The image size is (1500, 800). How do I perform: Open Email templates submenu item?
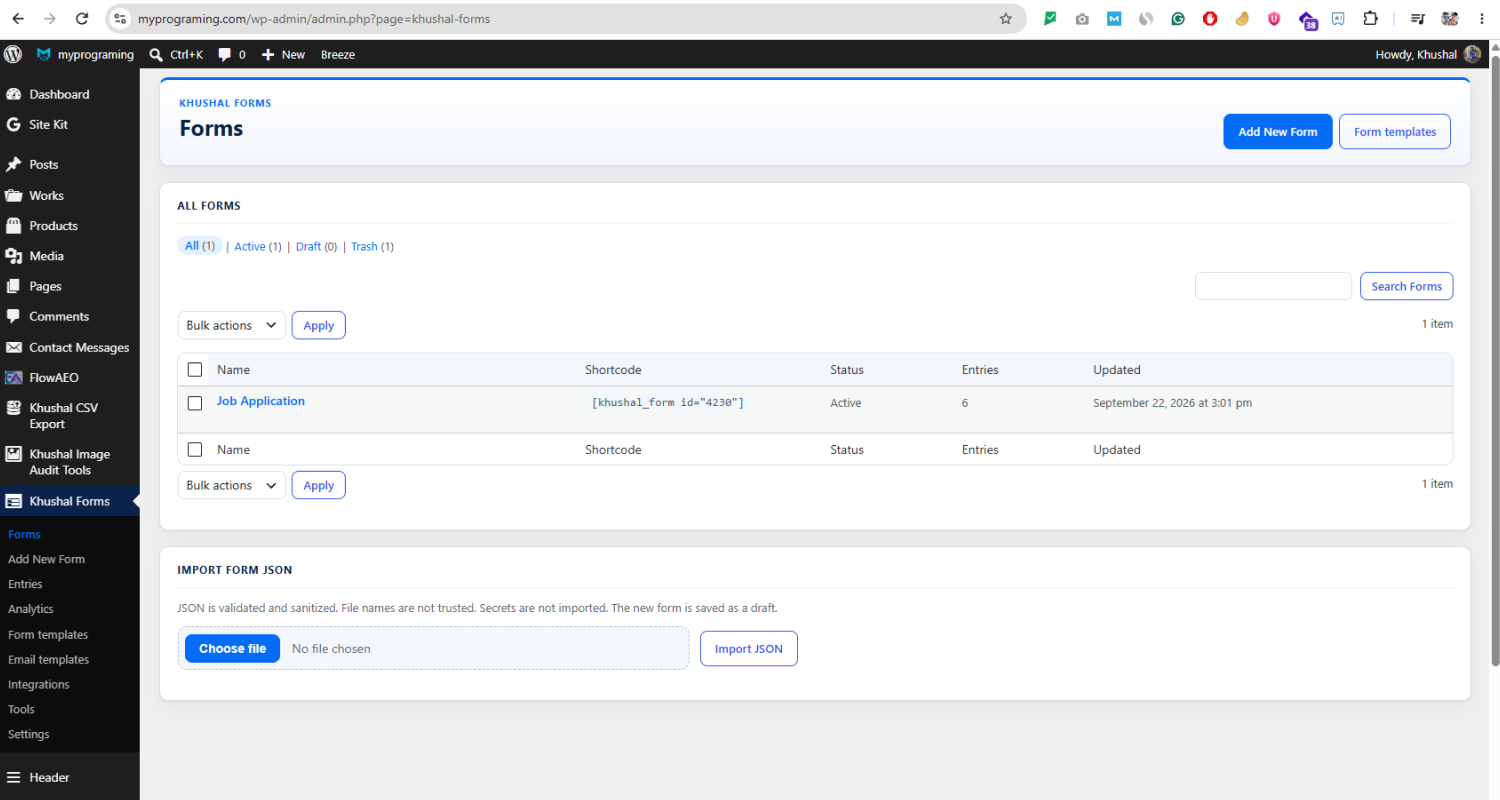coord(48,660)
